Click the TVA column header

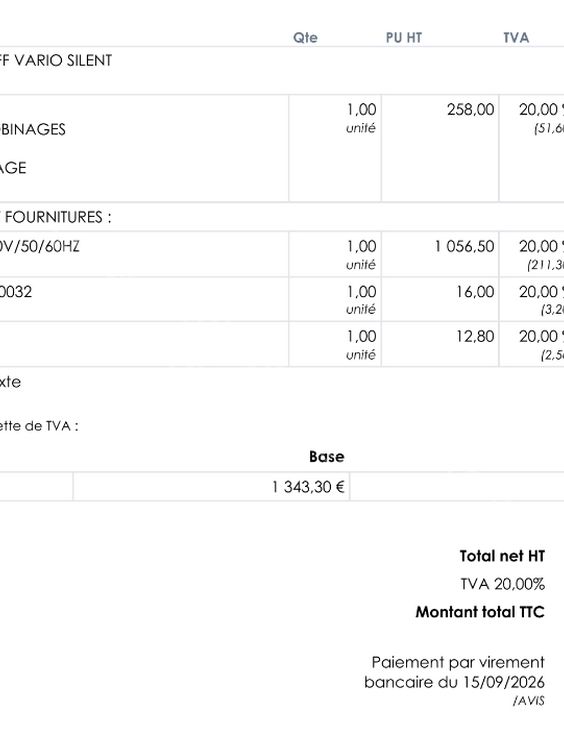coord(516,38)
